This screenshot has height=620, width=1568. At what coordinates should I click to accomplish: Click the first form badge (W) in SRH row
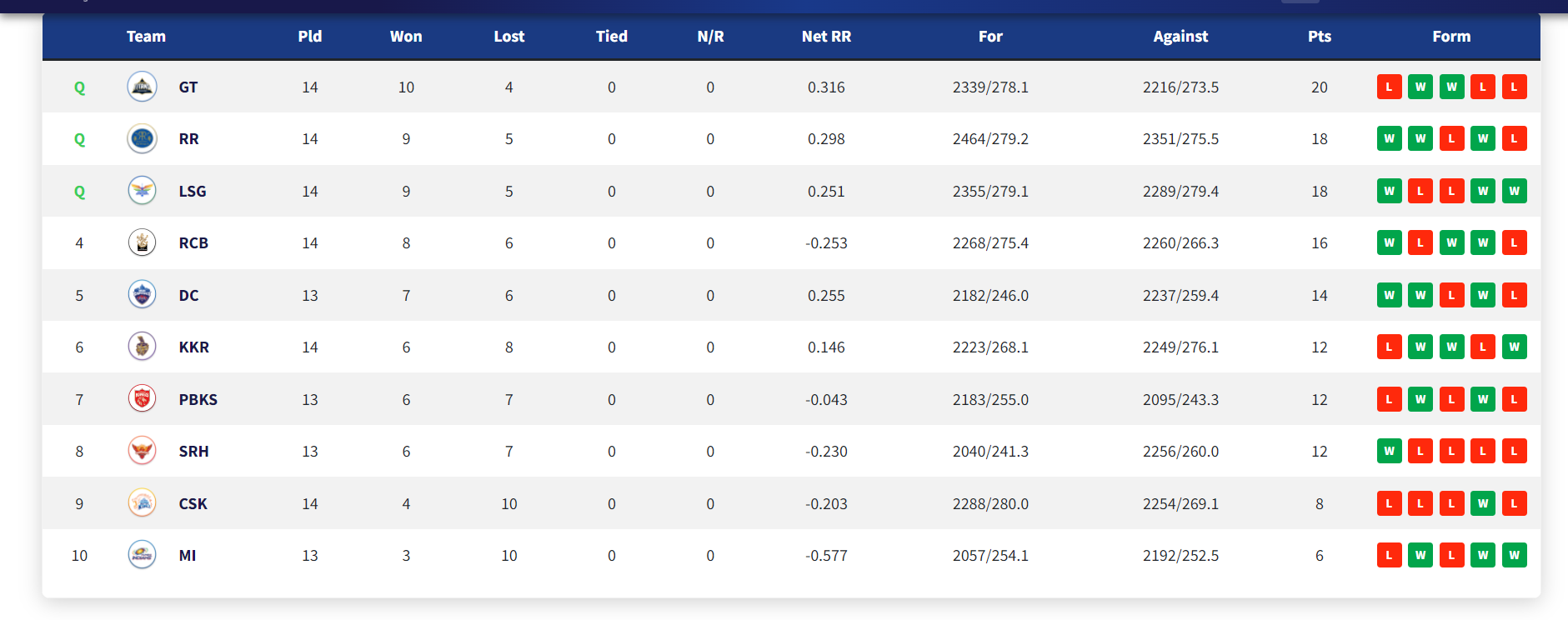(x=1389, y=451)
